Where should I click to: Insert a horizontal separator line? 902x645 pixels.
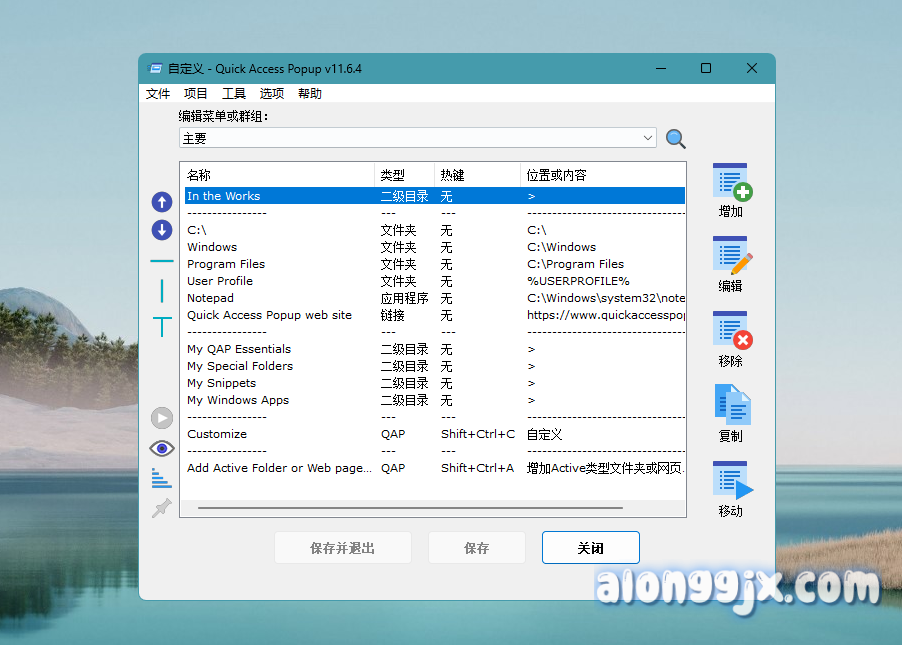tap(162, 261)
